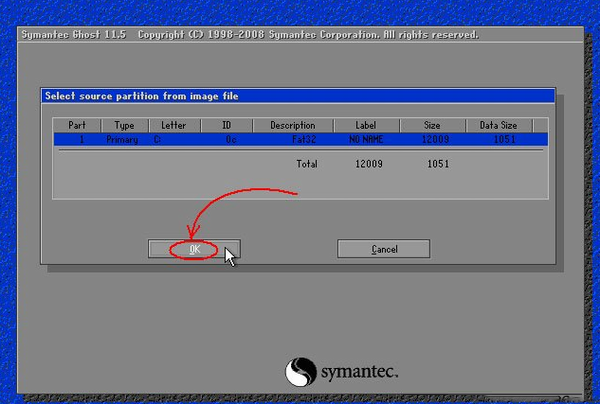Click the Label column header
The image size is (600, 404).
tap(366, 125)
